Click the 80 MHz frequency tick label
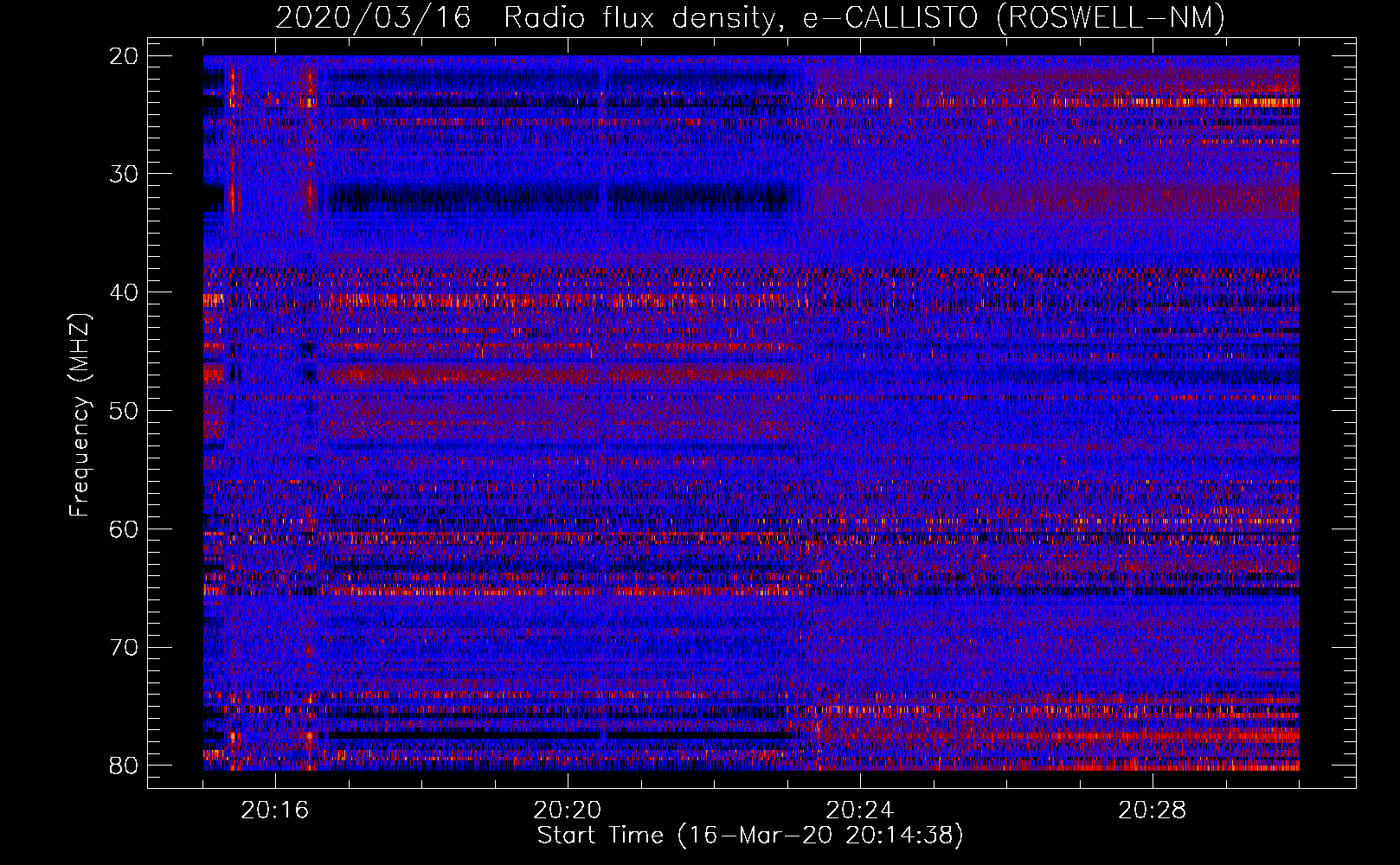 coord(125,766)
